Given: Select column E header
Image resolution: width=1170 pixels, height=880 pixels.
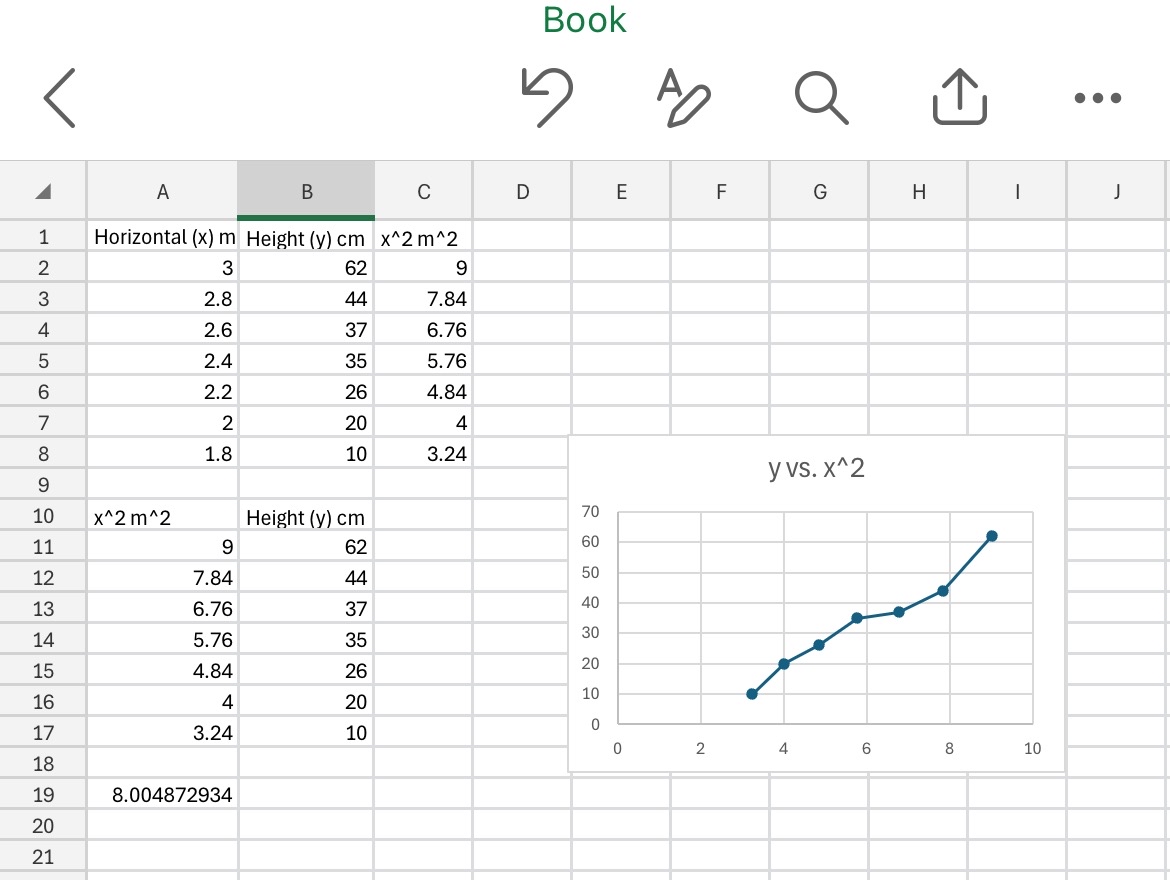Looking at the screenshot, I should click(x=622, y=192).
